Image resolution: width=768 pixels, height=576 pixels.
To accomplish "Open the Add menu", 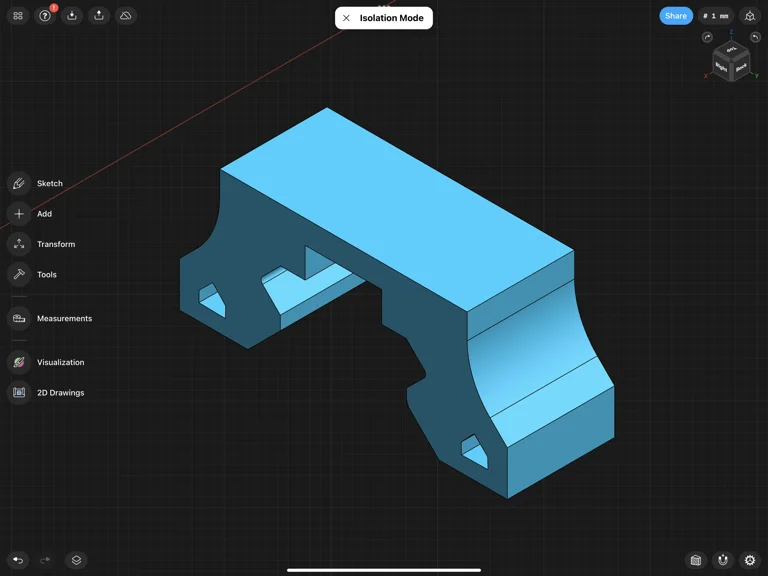I will (19, 214).
